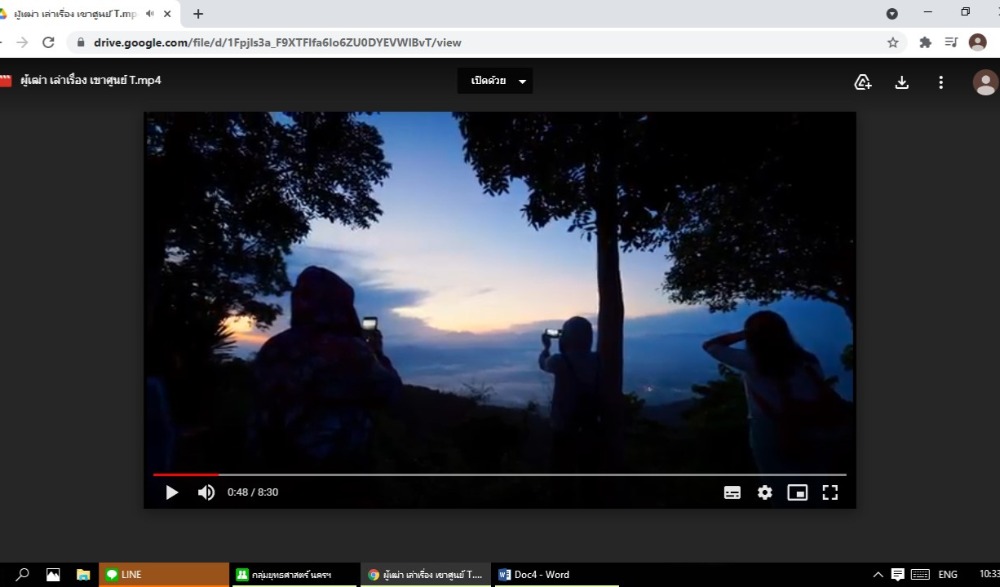Open Chrome media control icon
The width and height of the screenshot is (1000, 587).
951,43
